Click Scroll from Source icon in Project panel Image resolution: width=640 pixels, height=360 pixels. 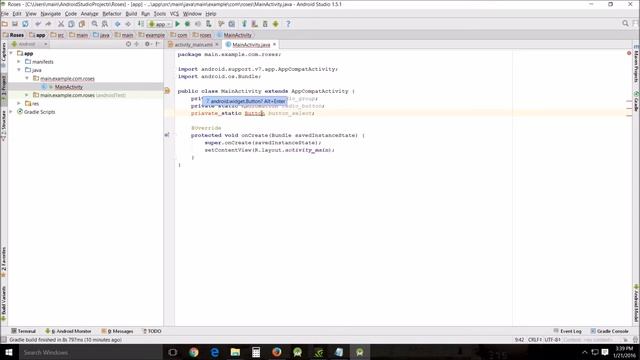pyautogui.click(x=129, y=44)
